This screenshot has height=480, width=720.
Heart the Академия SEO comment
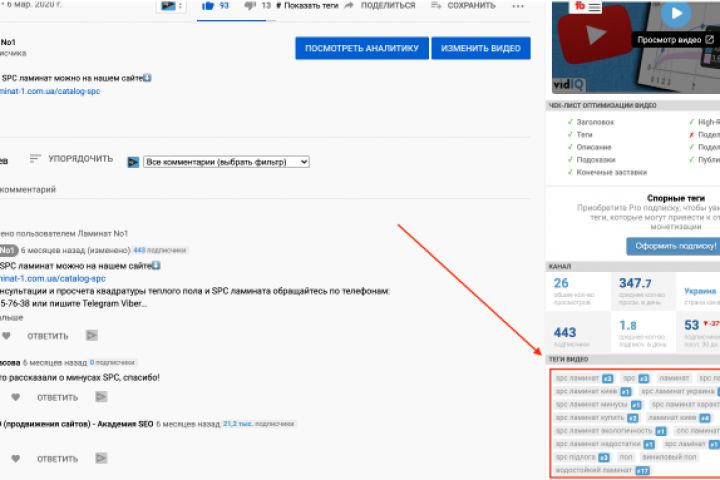pyautogui.click(x=16, y=458)
